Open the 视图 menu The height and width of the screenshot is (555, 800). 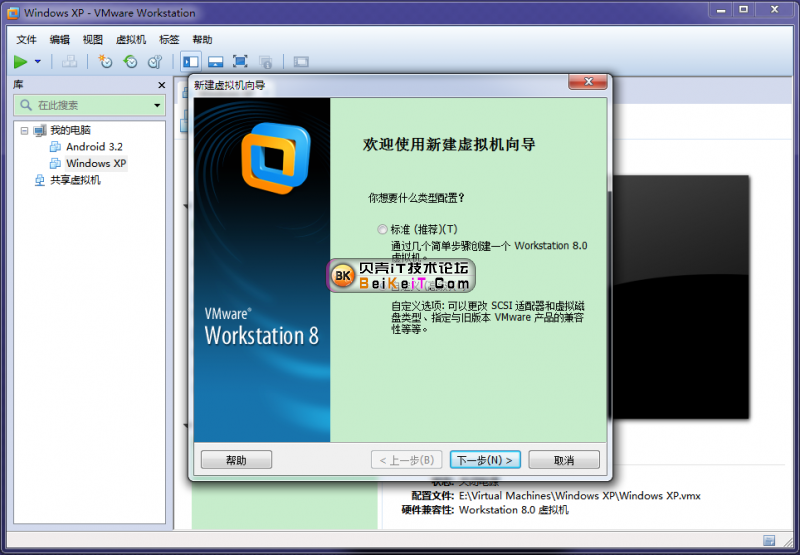pos(93,40)
